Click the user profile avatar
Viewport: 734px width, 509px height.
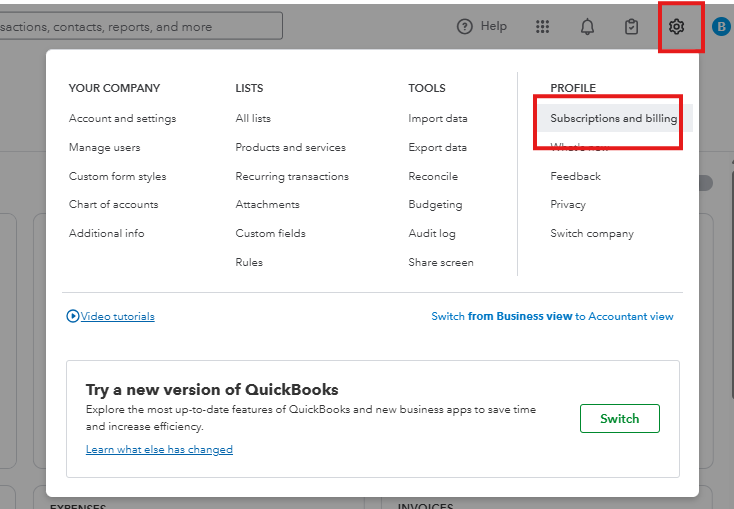pyautogui.click(x=722, y=27)
